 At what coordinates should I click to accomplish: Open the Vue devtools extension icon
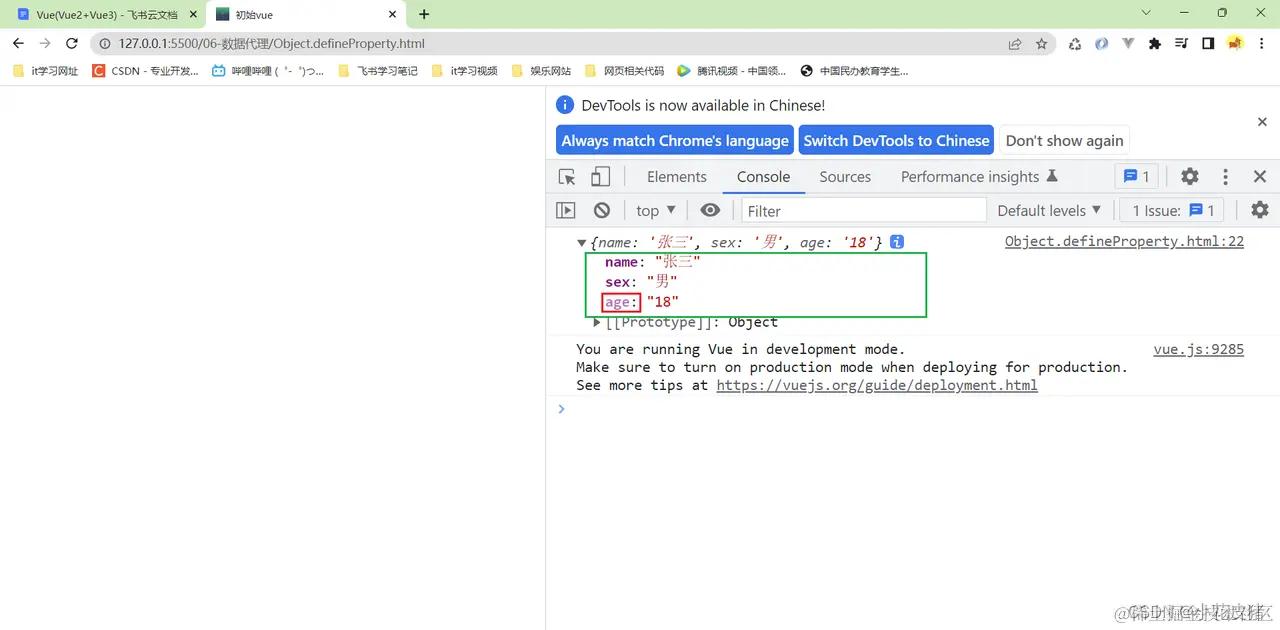(x=1128, y=44)
